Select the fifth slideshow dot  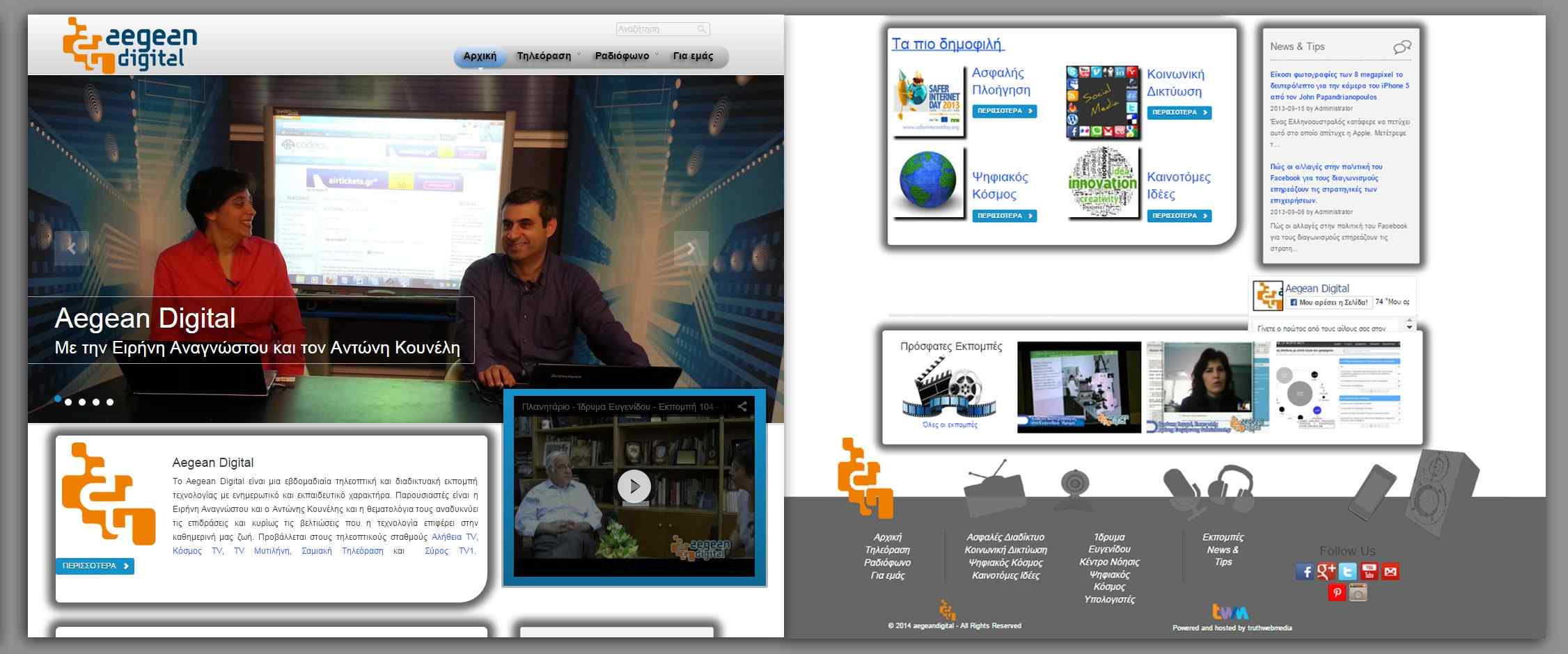110,401
